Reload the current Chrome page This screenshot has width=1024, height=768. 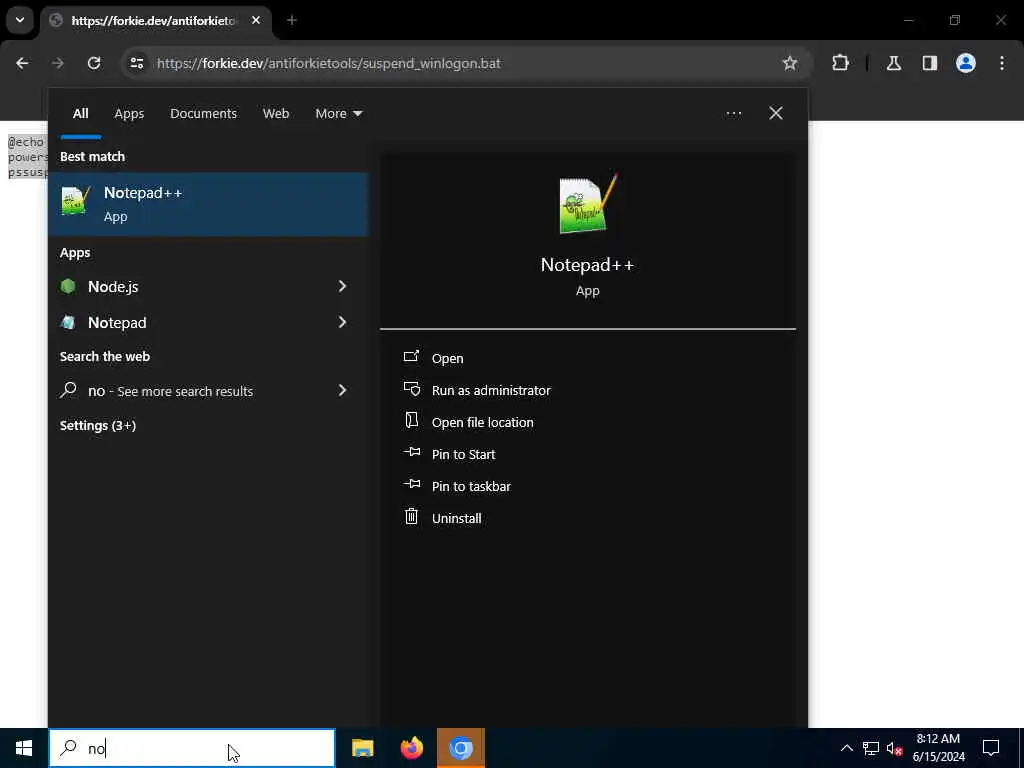coord(94,63)
